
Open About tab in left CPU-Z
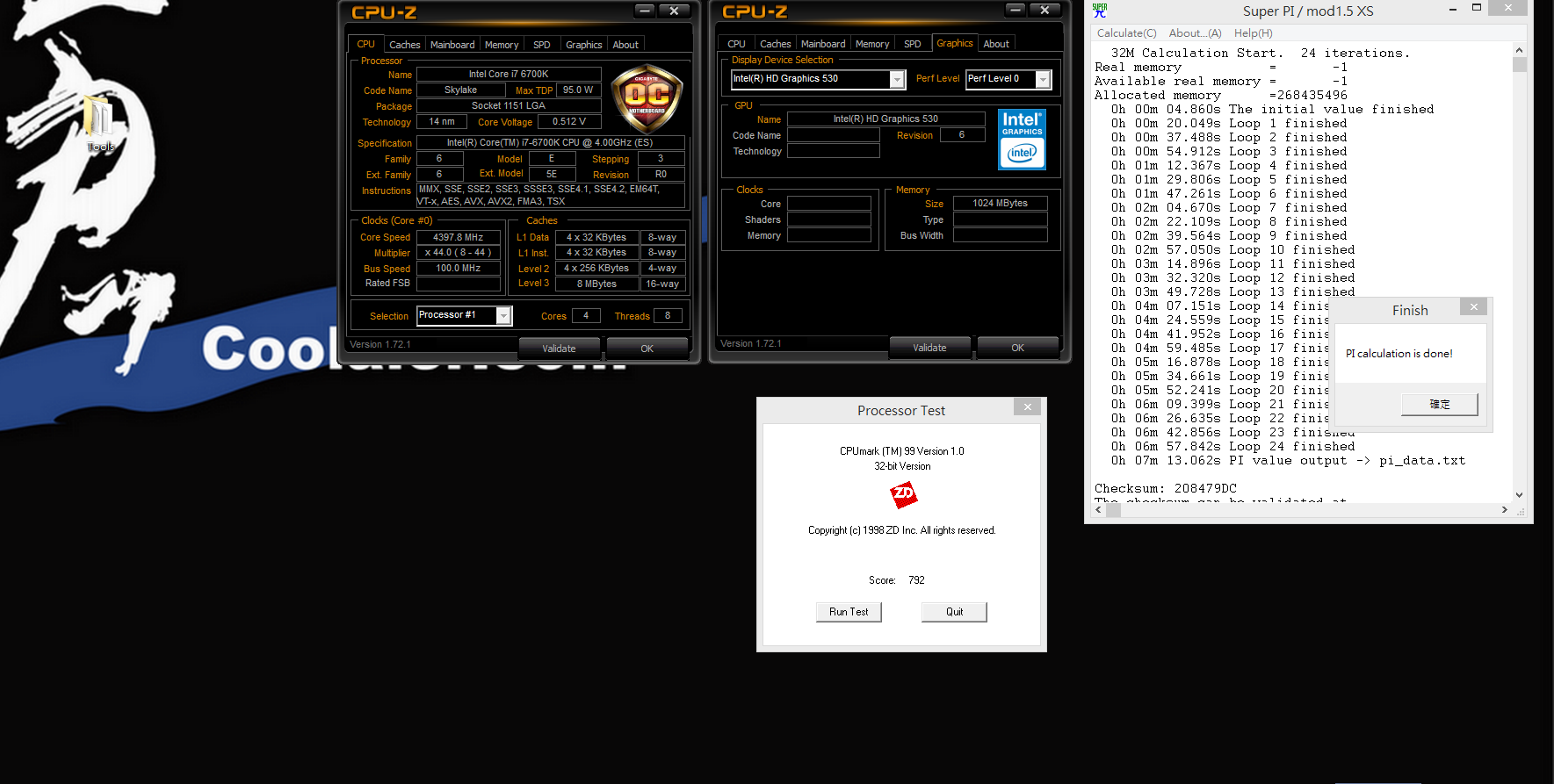coord(625,45)
